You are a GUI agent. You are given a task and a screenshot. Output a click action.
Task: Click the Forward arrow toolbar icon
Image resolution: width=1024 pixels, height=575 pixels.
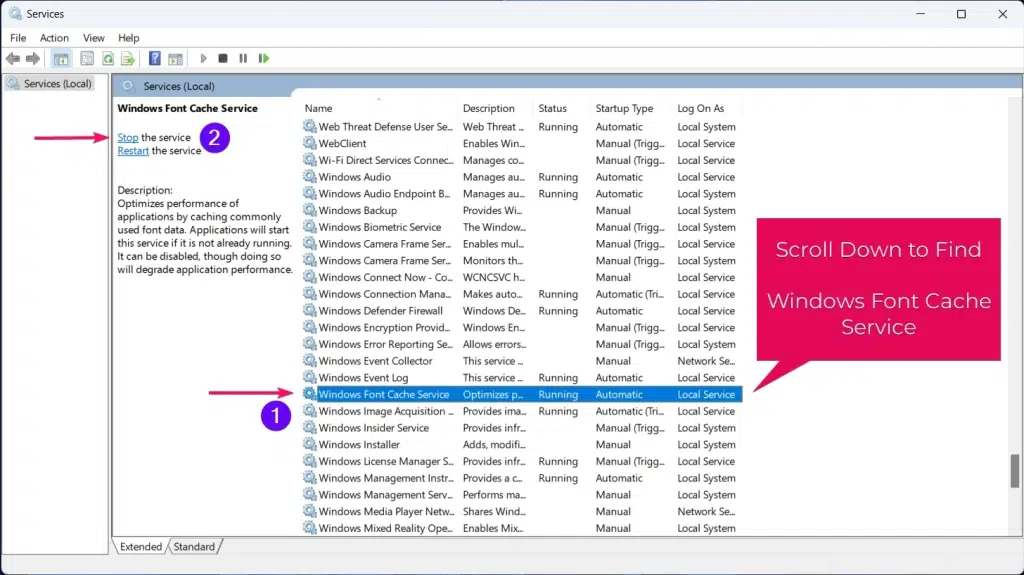click(x=33, y=59)
